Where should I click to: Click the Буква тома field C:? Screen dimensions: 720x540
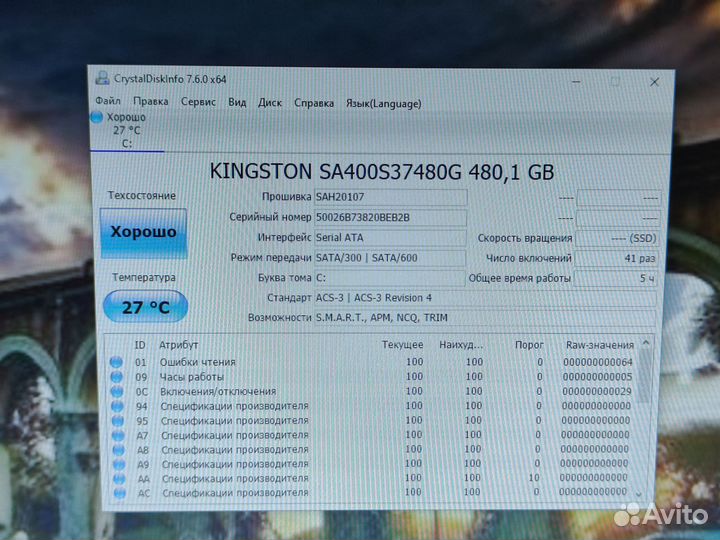[x=389, y=278]
